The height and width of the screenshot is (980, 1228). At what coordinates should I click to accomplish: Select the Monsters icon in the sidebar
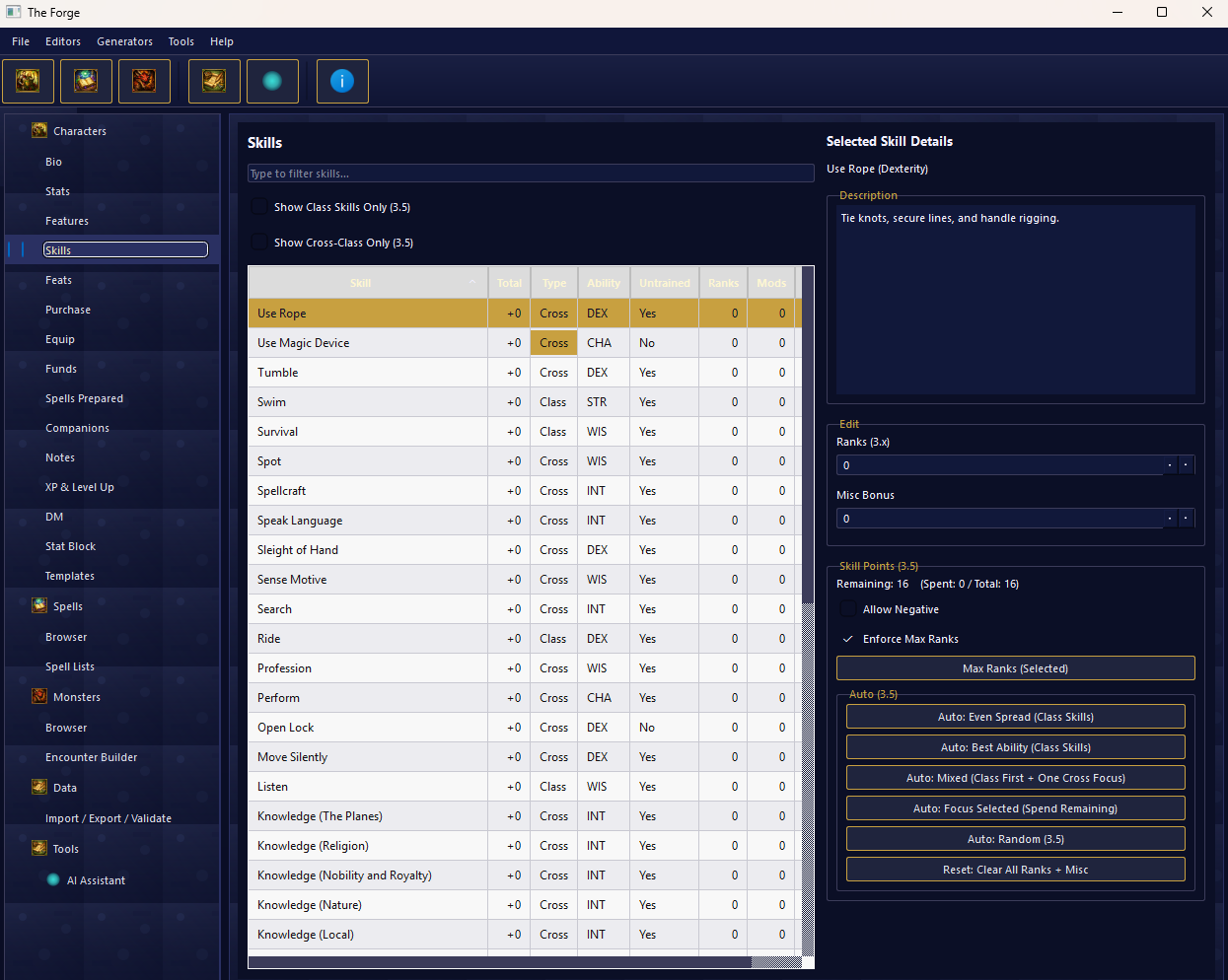click(38, 695)
